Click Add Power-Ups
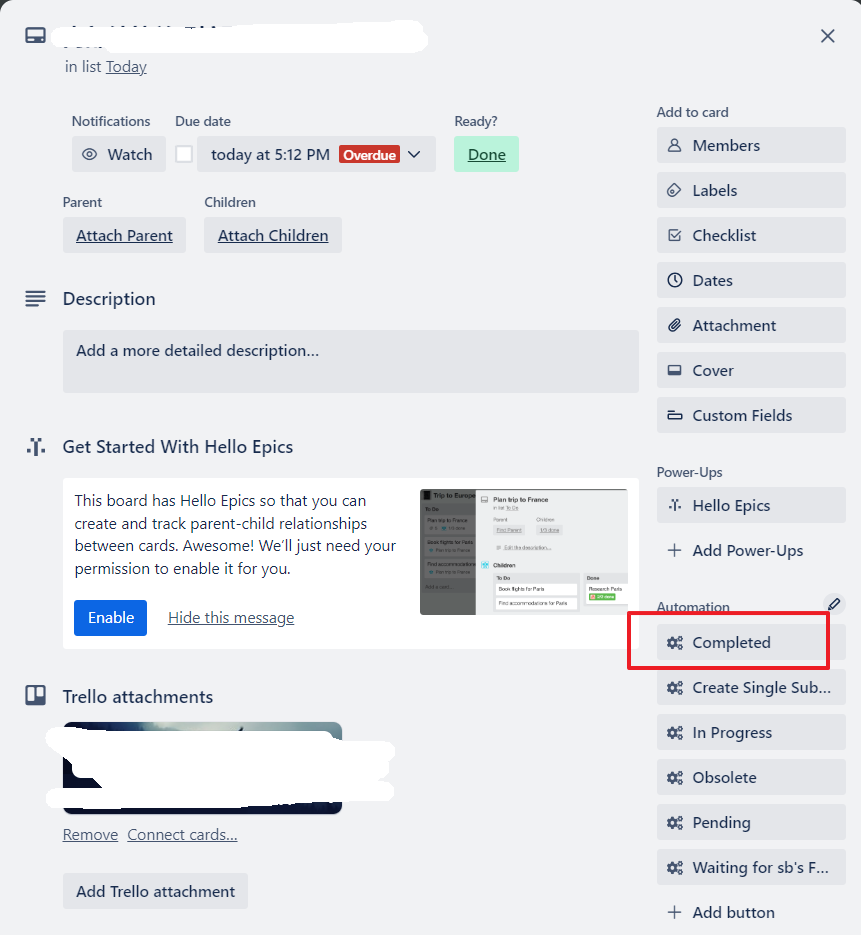The height and width of the screenshot is (935, 861). [751, 550]
